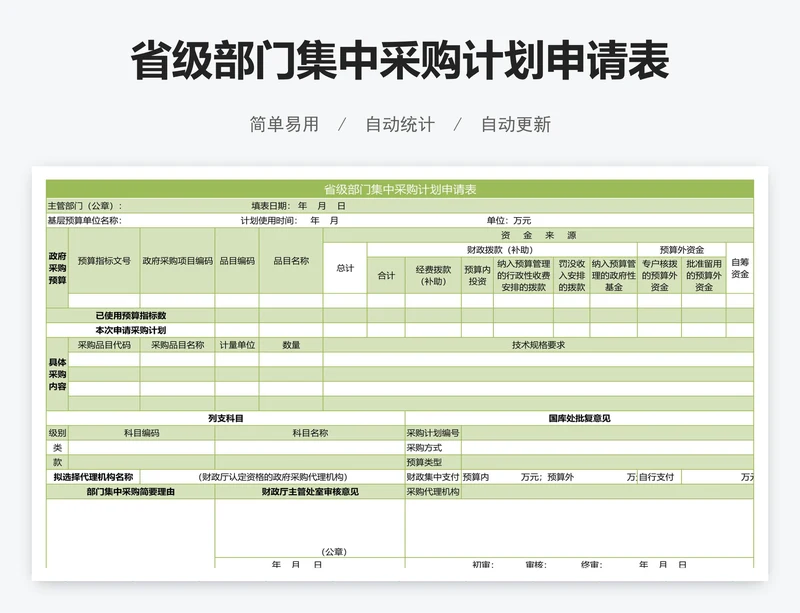Click the 款 row label cell

point(57,462)
